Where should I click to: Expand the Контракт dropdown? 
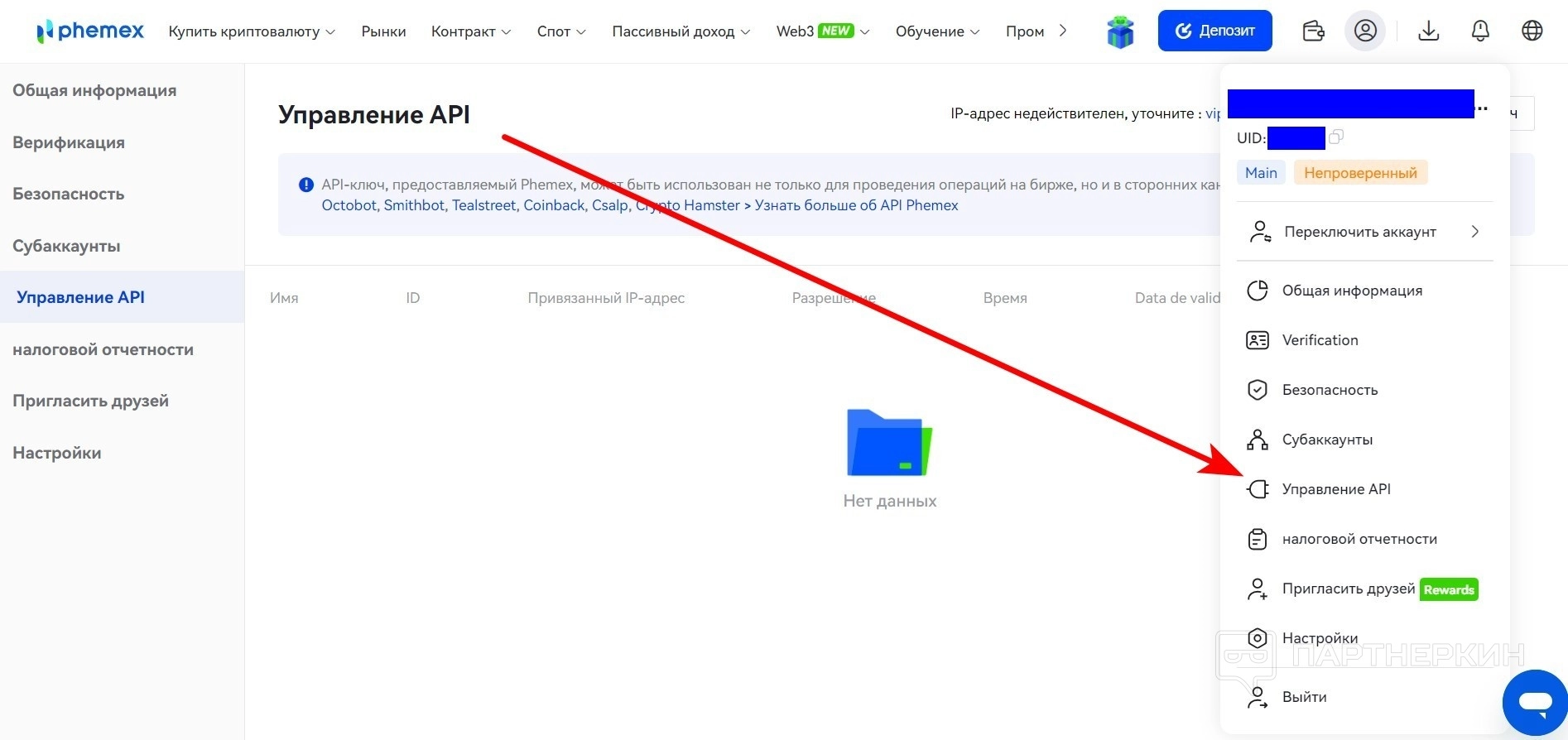471,31
